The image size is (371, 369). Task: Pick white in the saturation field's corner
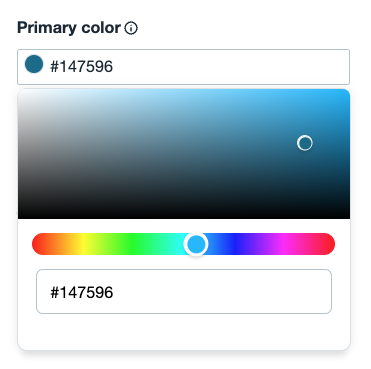tap(20, 91)
